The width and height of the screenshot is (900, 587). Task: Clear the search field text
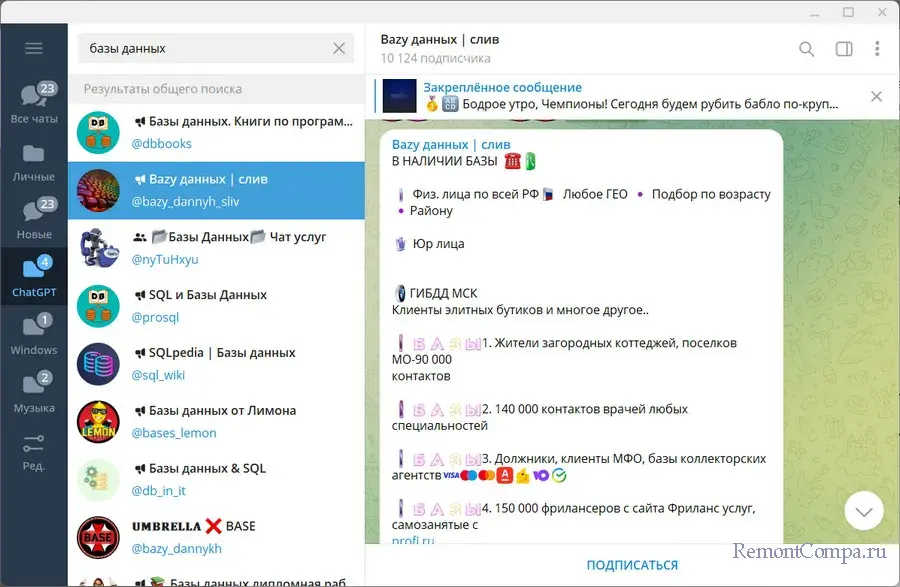pyautogui.click(x=339, y=48)
